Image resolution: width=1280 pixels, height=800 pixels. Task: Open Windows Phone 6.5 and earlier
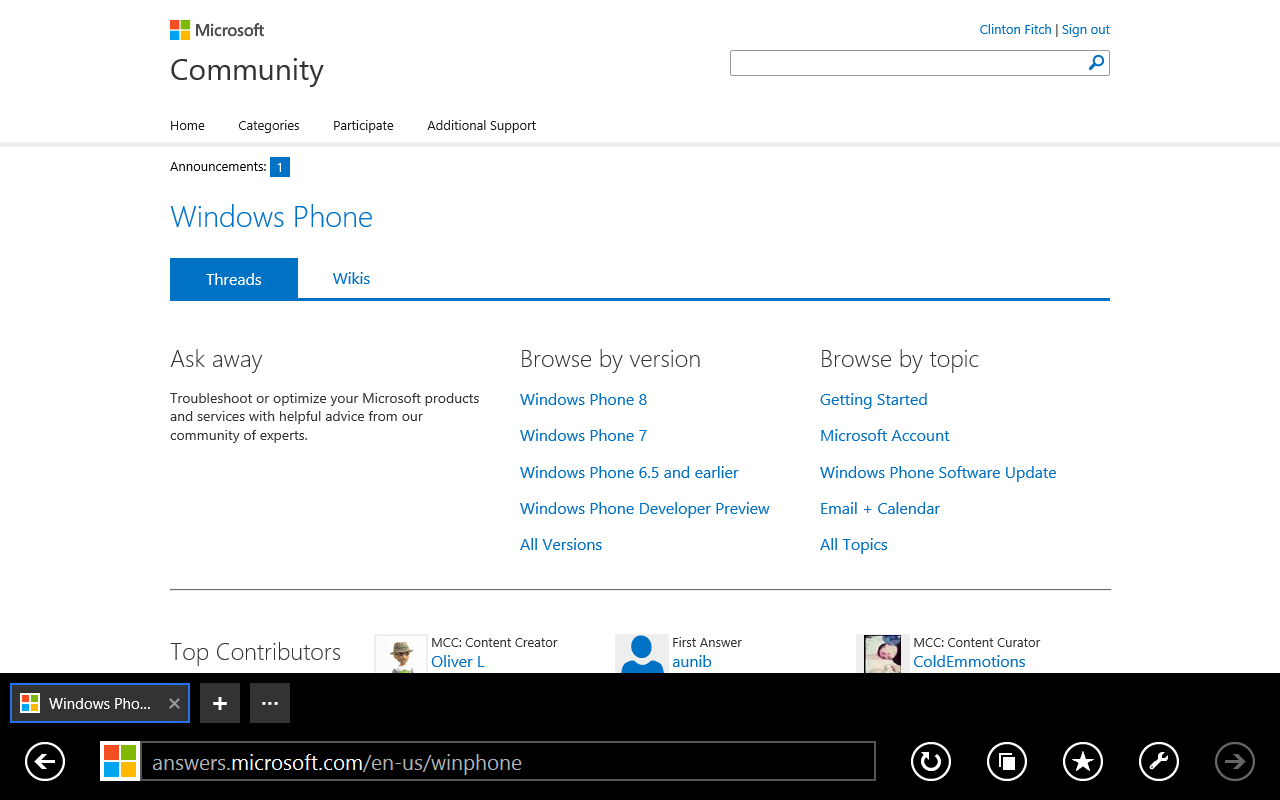coord(629,472)
